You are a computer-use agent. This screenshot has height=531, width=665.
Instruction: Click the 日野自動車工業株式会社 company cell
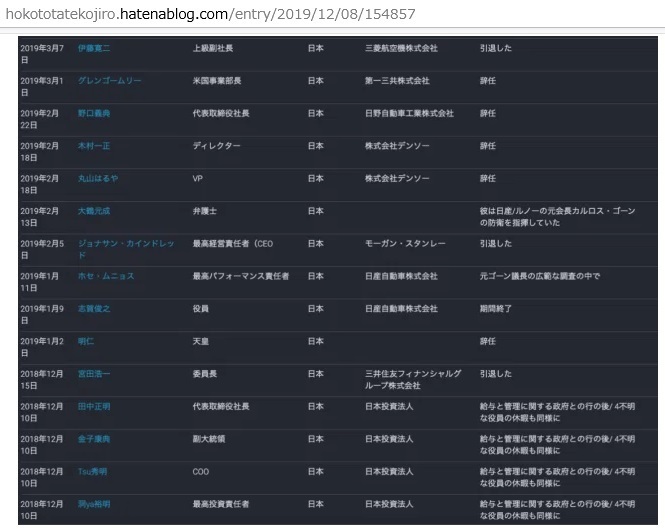(409, 114)
